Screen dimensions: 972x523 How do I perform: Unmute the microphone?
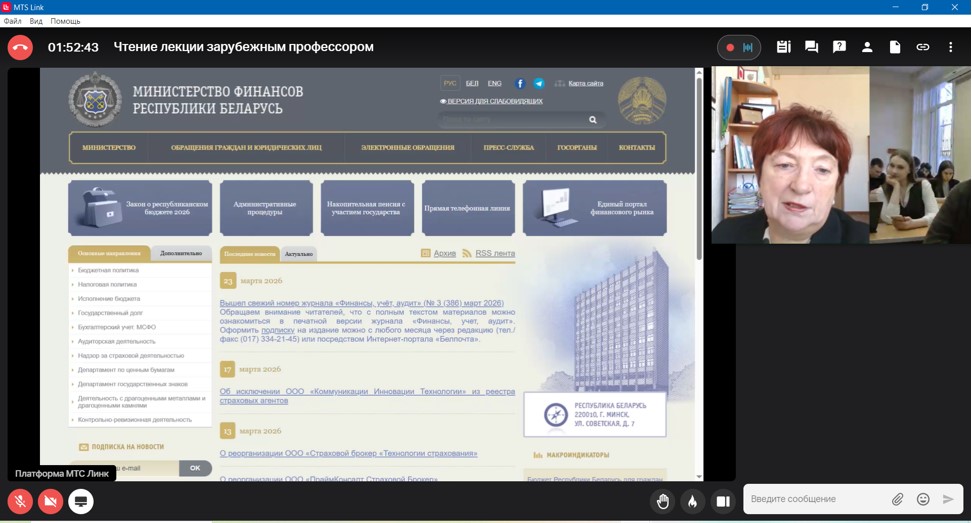coord(19,501)
